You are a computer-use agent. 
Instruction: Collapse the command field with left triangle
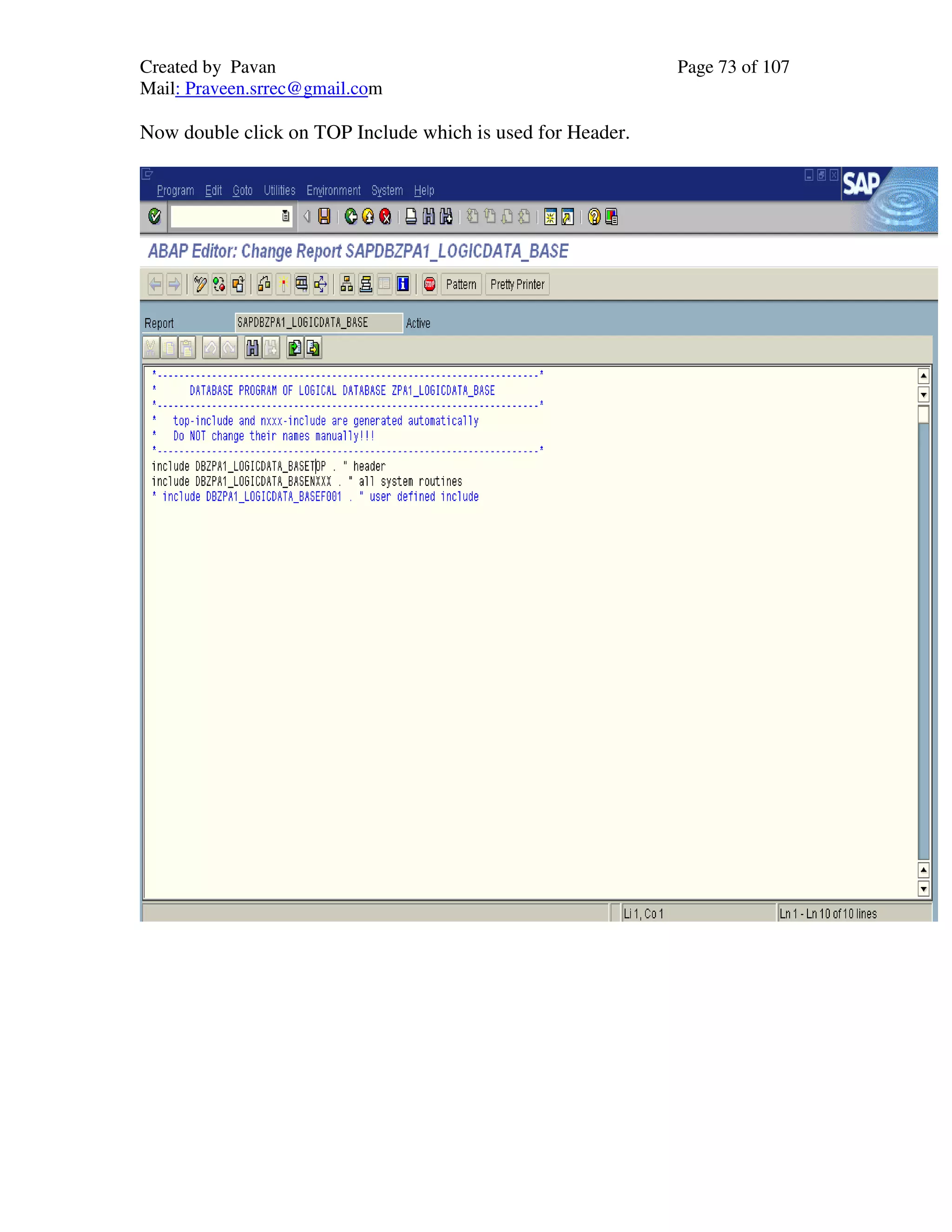coord(307,217)
